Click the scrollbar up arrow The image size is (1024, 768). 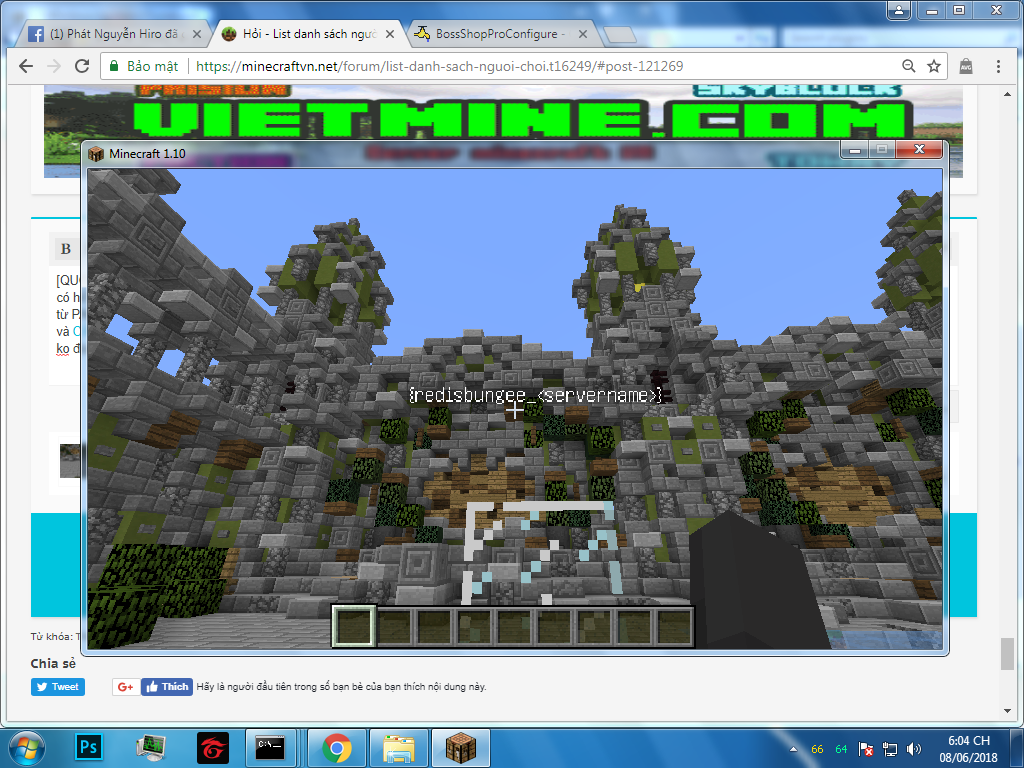tap(1006, 94)
